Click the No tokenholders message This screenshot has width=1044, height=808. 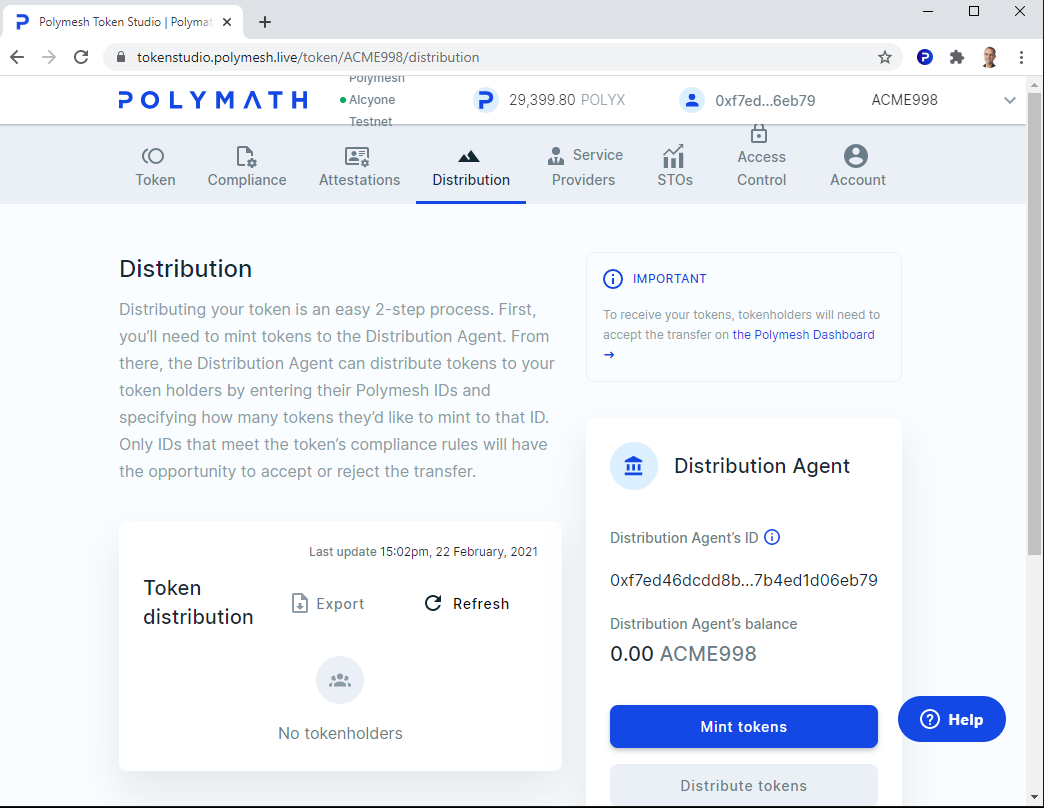(x=340, y=733)
